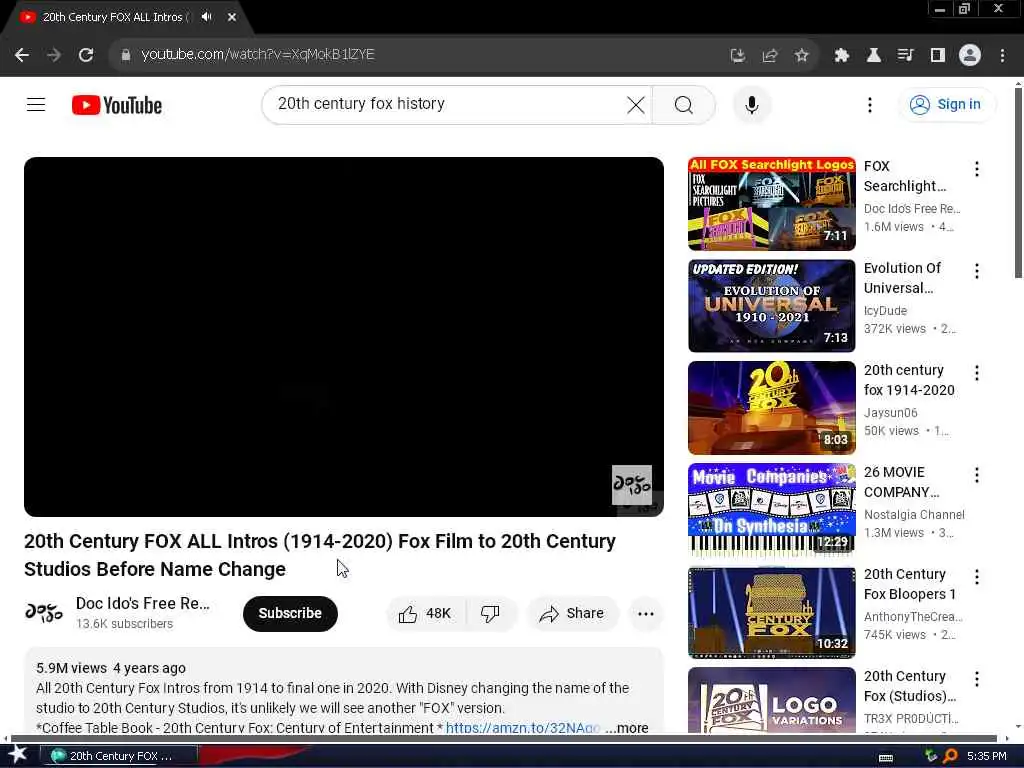1024x768 pixels.
Task: Open options menu for 20th Century Fox (Studios) video
Action: click(x=976, y=679)
